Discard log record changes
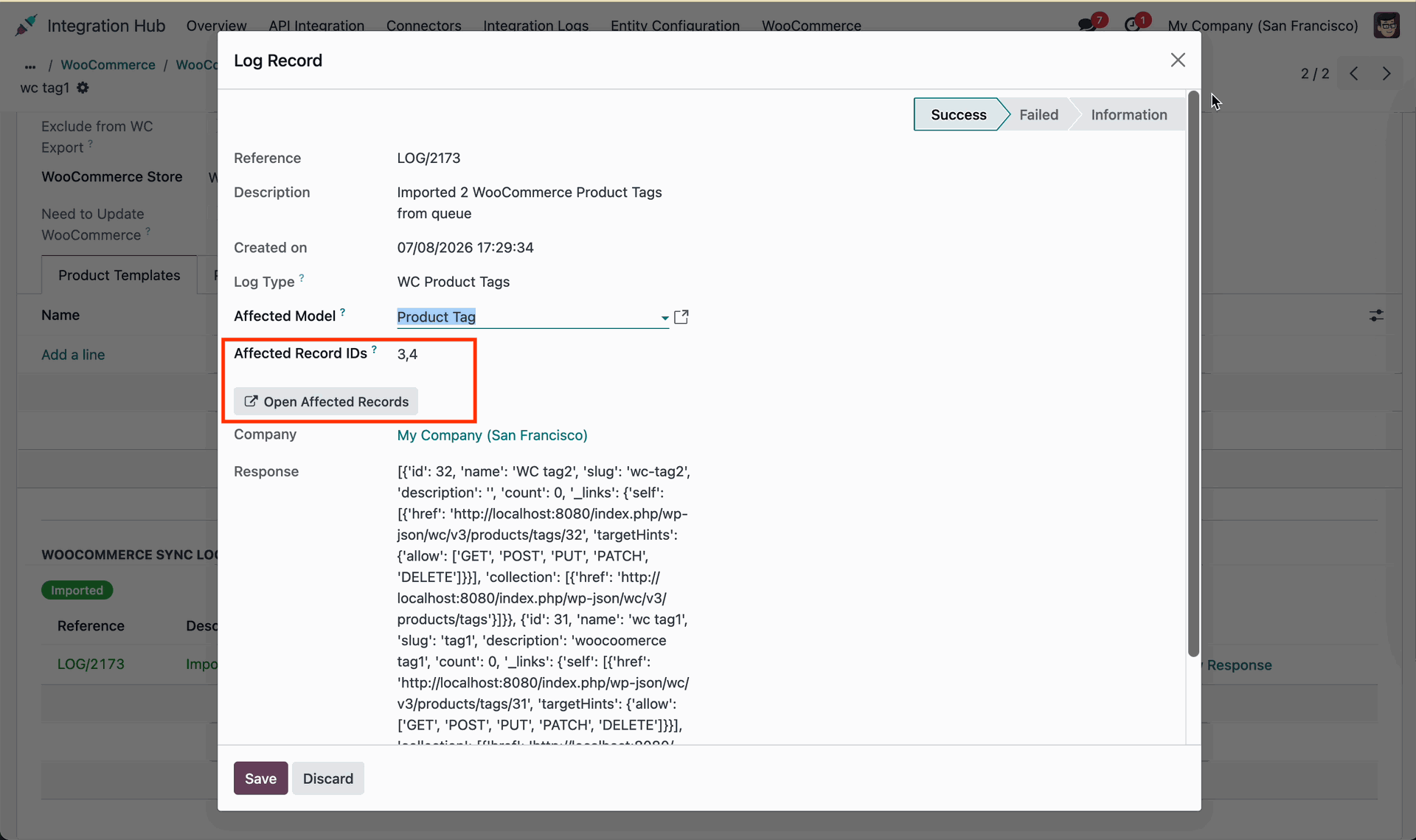 coord(328,778)
